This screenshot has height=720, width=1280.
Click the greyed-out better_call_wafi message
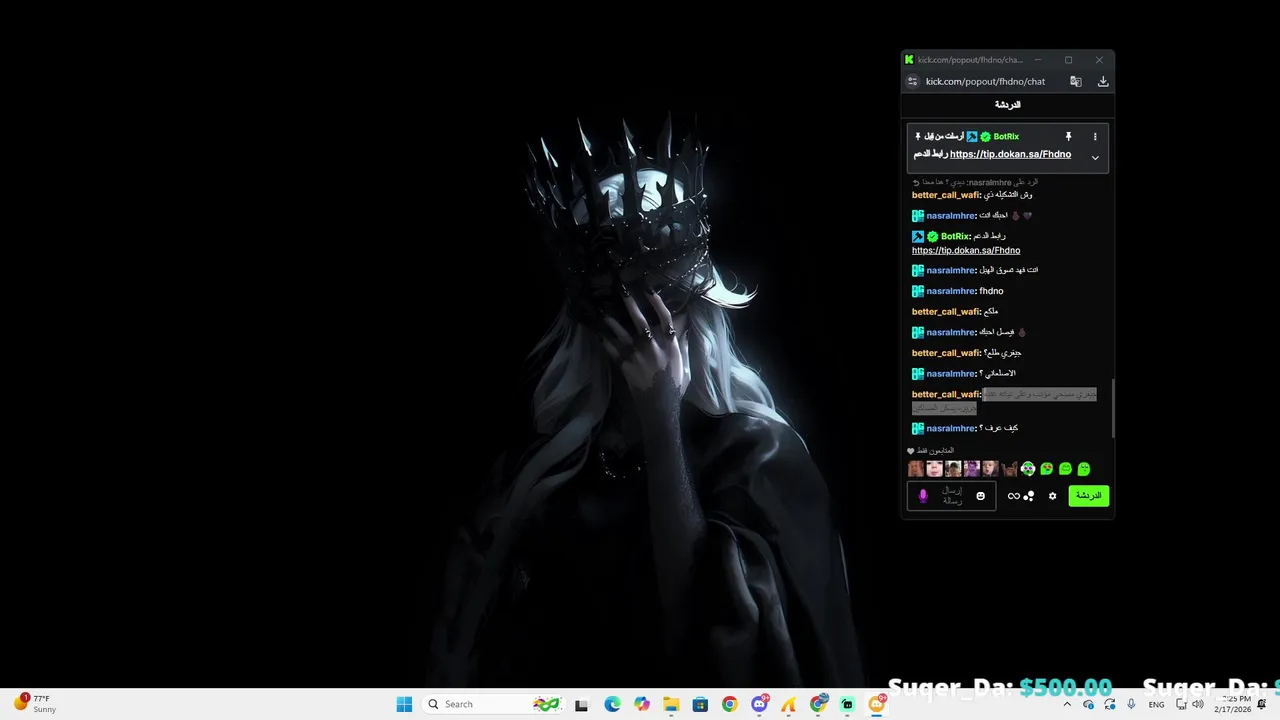[1004, 401]
